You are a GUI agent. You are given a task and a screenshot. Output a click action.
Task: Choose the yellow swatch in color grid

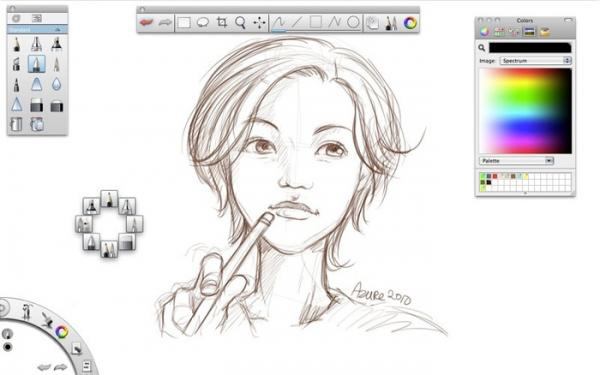coord(526,176)
